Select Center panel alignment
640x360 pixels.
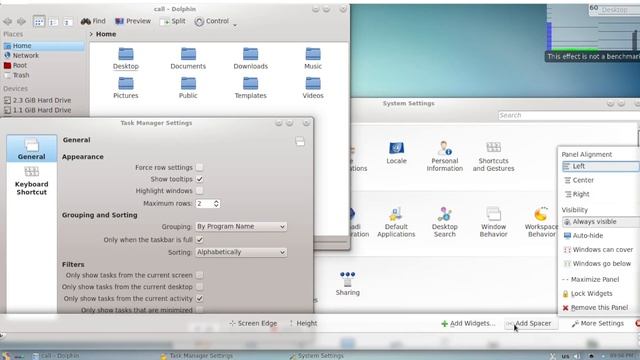(579, 180)
